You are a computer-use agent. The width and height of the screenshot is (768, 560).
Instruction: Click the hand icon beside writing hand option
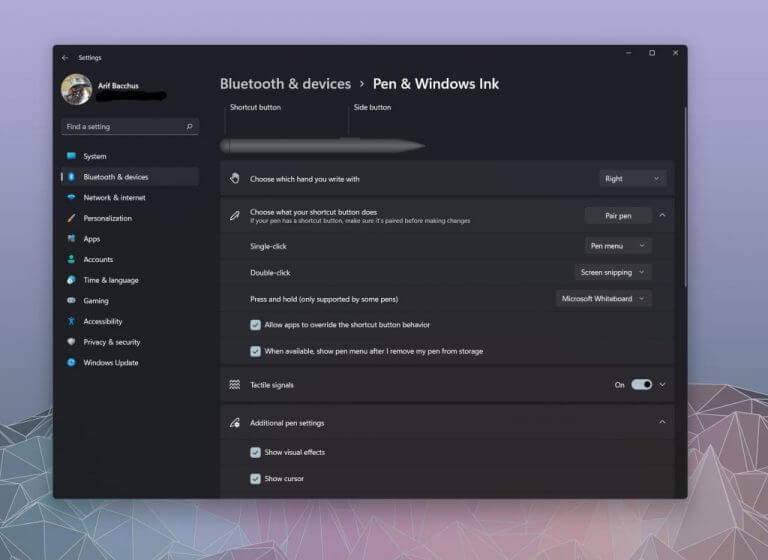(235, 178)
